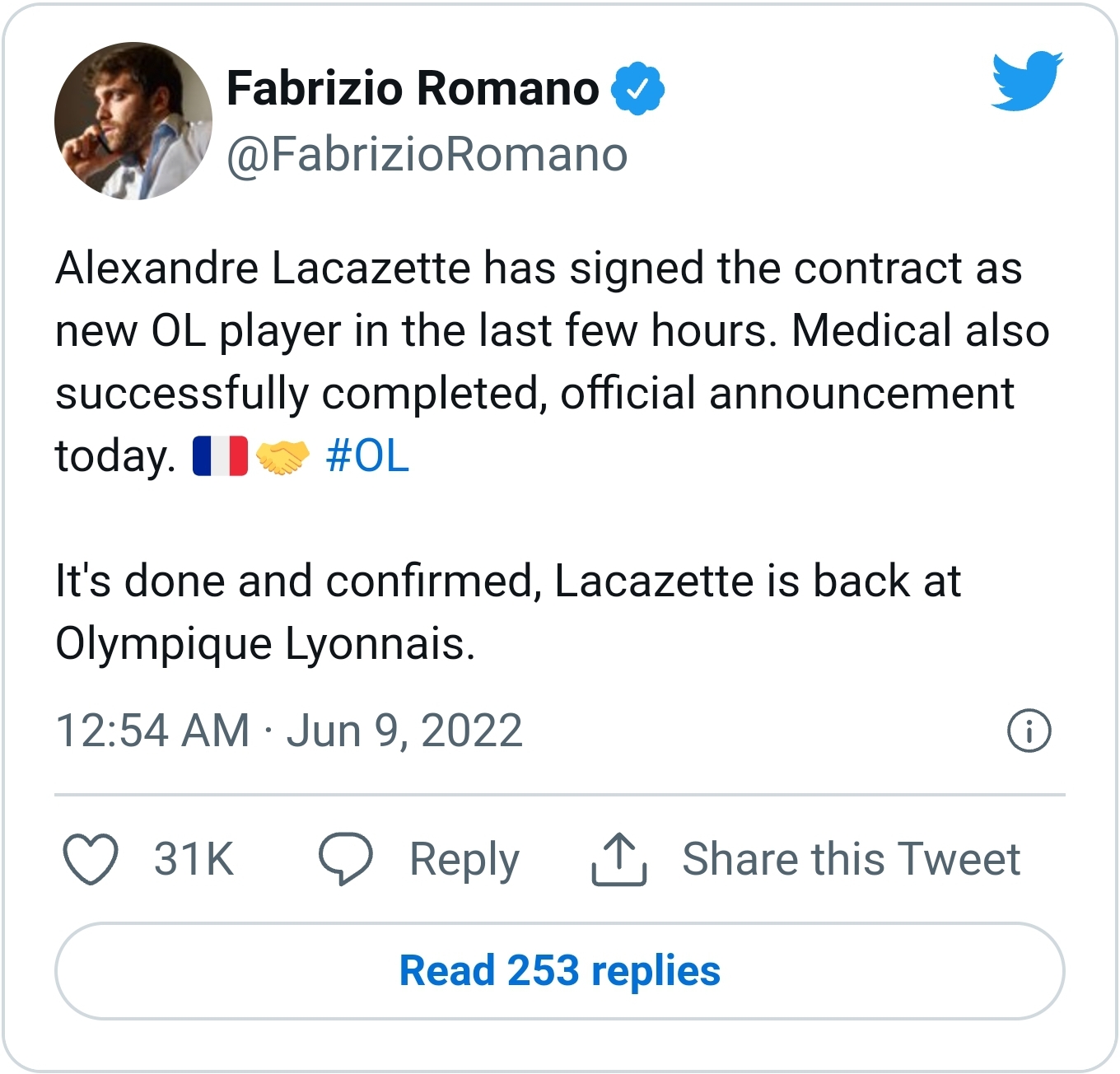Click the Reply text label
1120x1074 pixels.
click(x=464, y=859)
